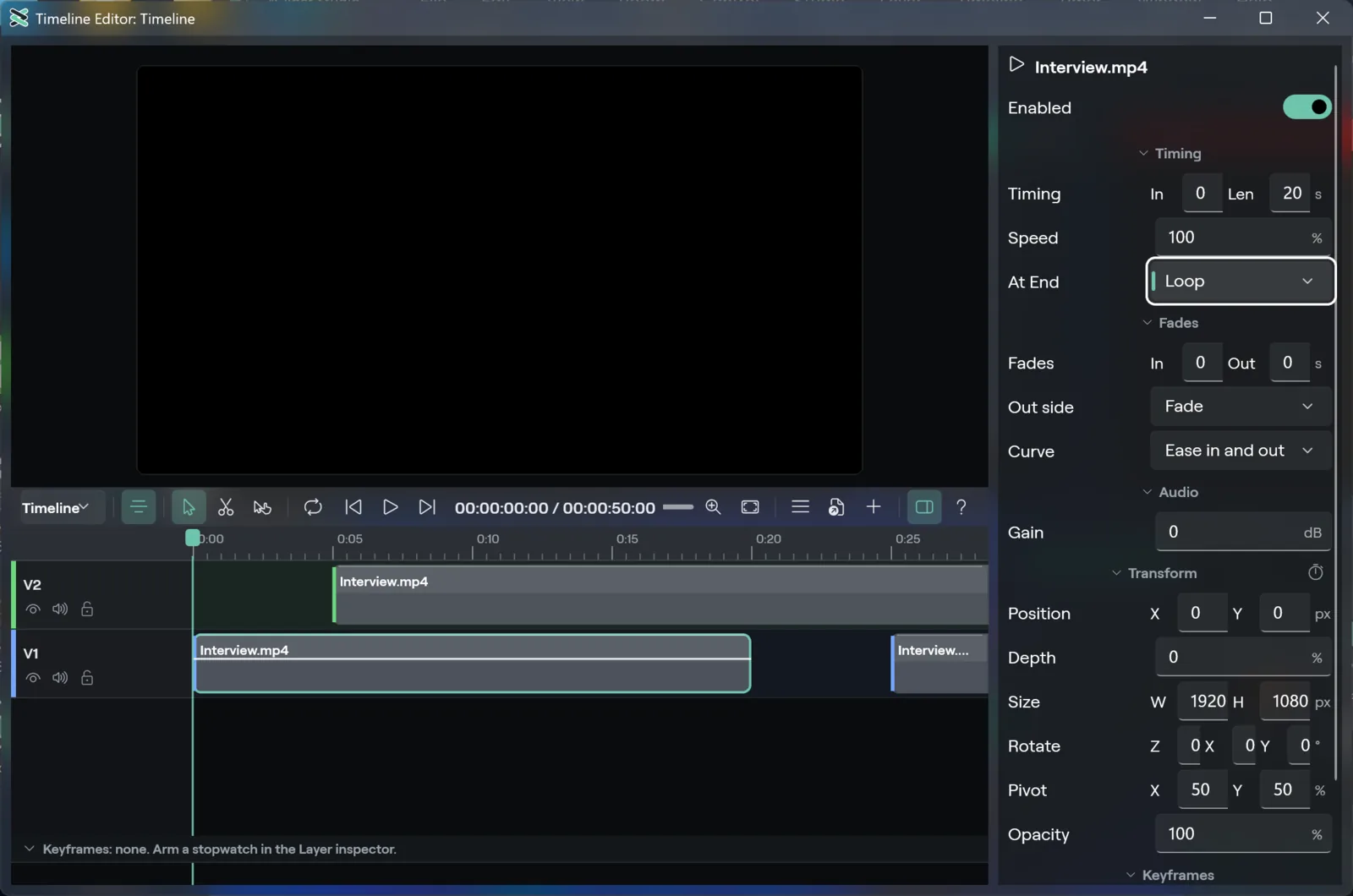This screenshot has width=1353, height=896.
Task: Collapse the Fades section
Action: tap(1169, 323)
